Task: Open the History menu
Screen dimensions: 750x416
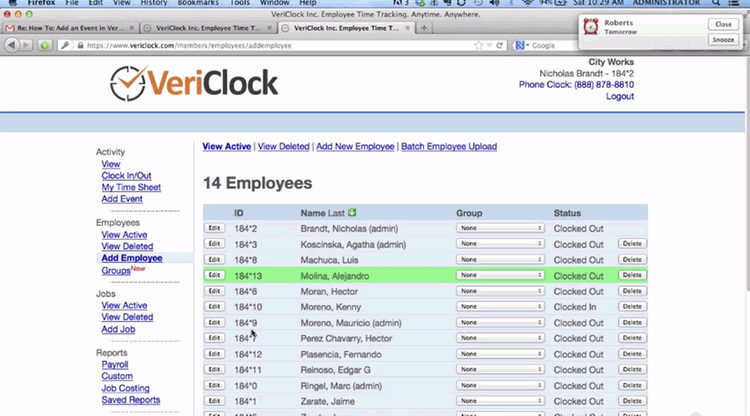Action: pos(153,4)
